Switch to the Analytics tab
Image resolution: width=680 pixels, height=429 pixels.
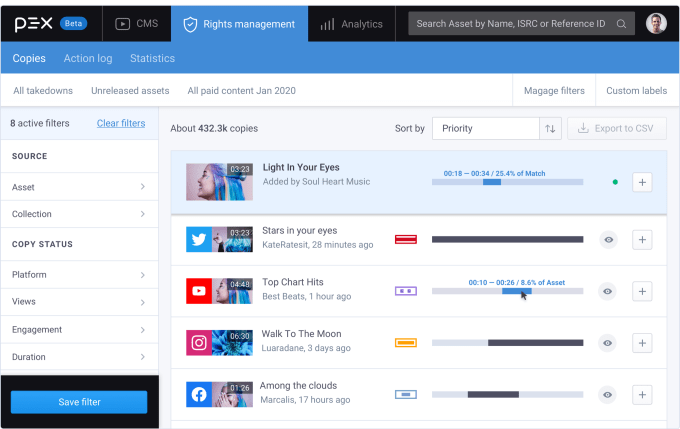pyautogui.click(x=351, y=24)
